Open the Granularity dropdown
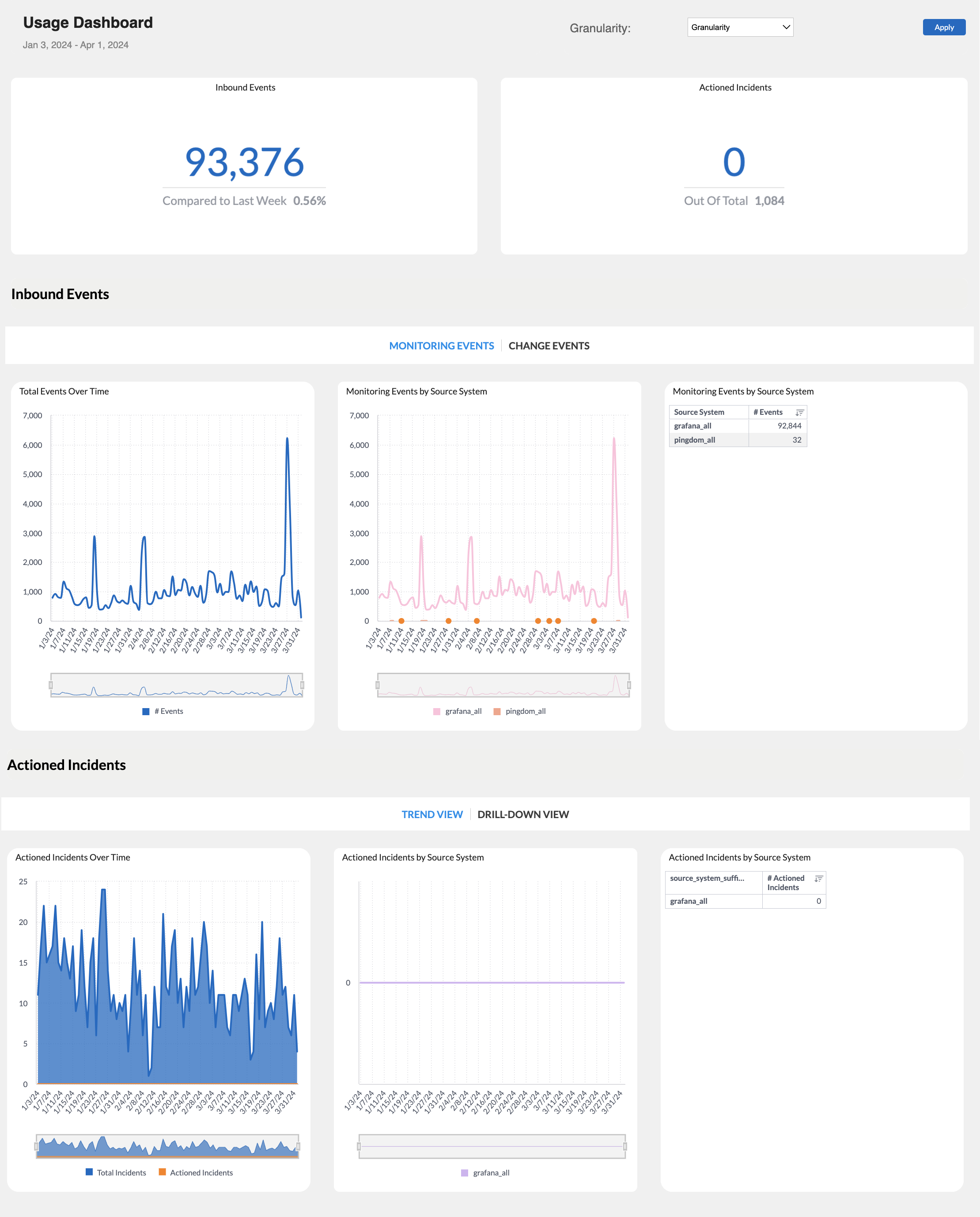This screenshot has height=1217, width=980. pos(740,27)
